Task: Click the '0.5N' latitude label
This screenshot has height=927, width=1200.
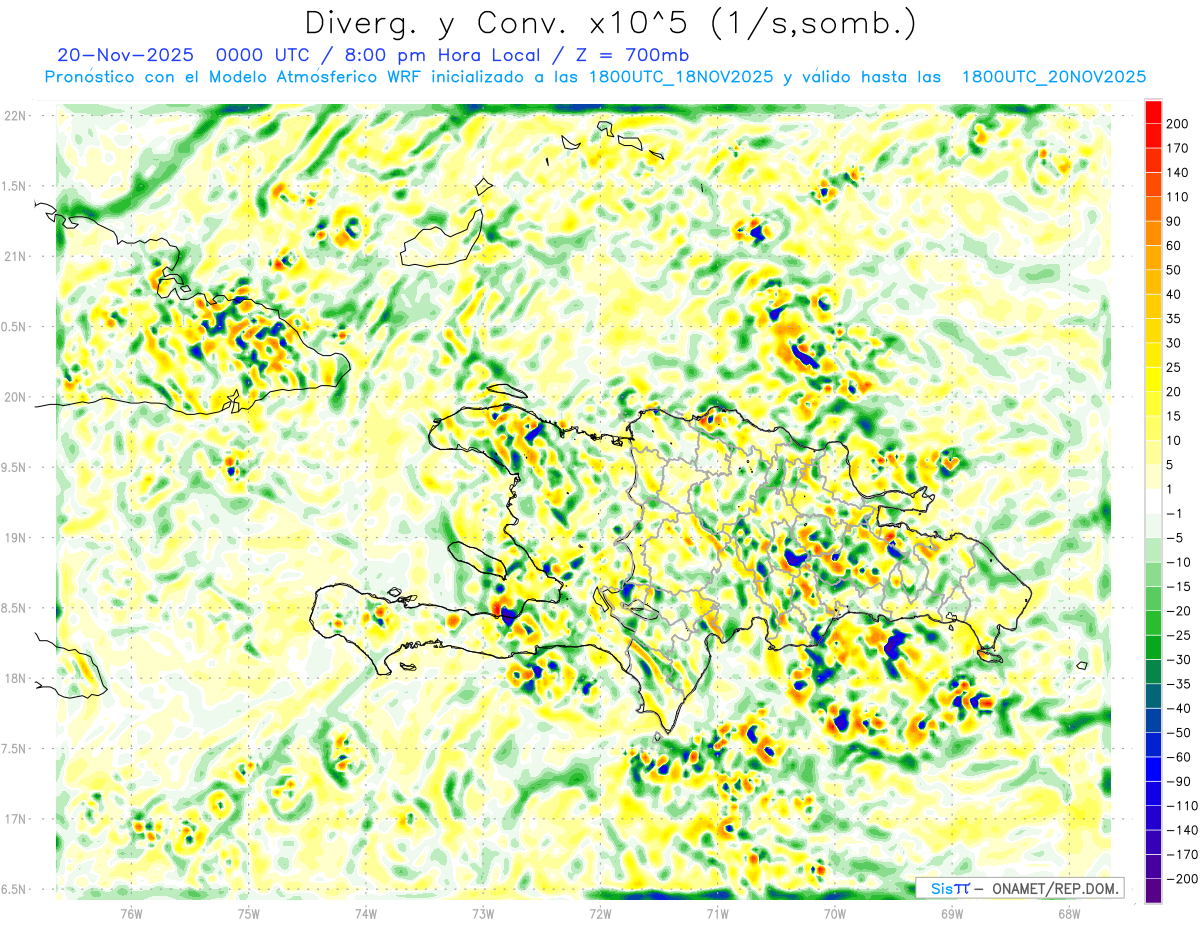Action: (x=15, y=327)
